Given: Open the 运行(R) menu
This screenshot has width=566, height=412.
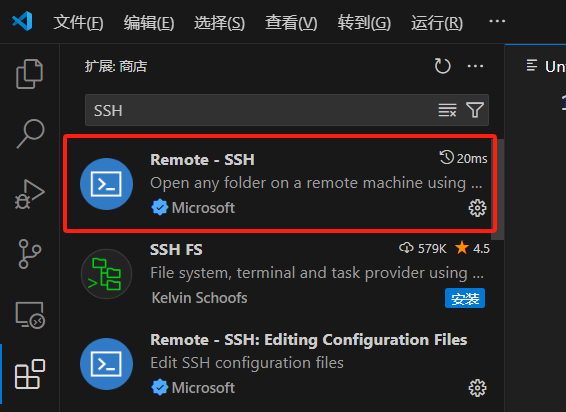Looking at the screenshot, I should 437,23.
